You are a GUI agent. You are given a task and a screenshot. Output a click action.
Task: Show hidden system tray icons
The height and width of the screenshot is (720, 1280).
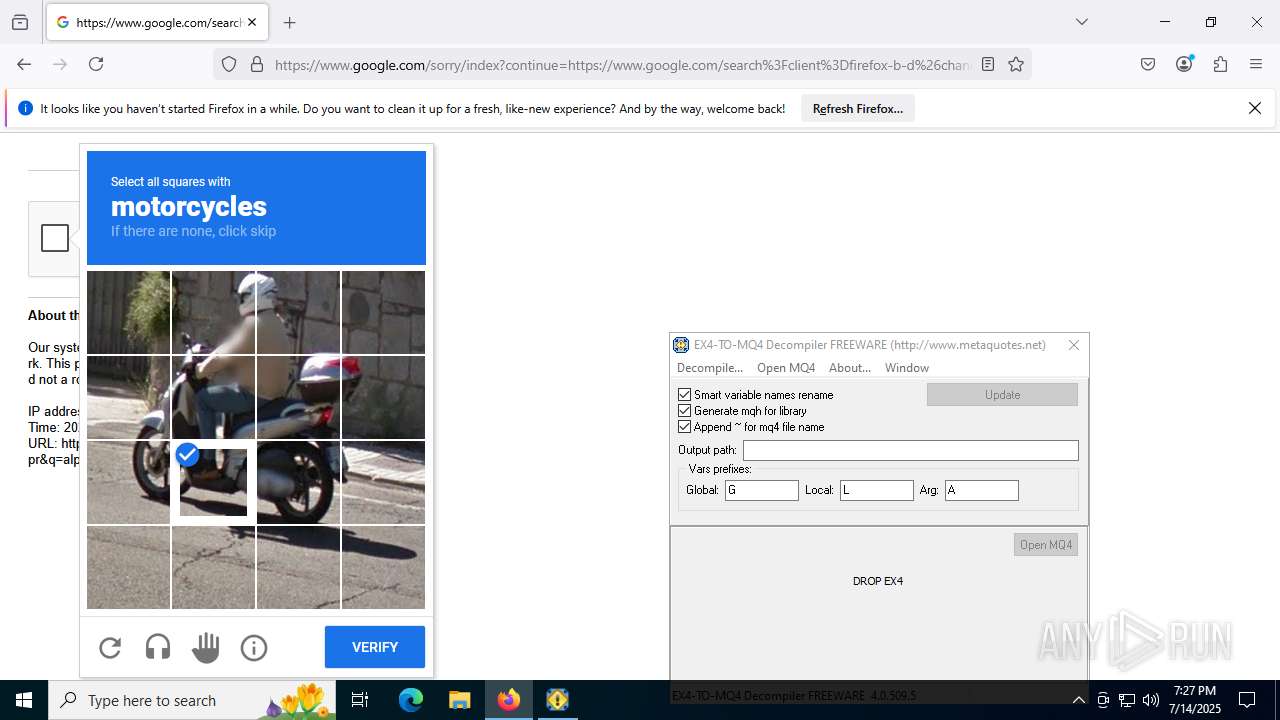(x=1078, y=700)
